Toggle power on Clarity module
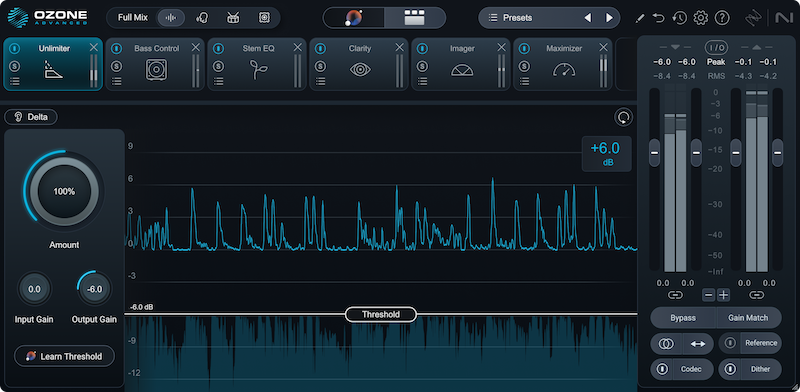This screenshot has height=392, width=800. [x=320, y=48]
